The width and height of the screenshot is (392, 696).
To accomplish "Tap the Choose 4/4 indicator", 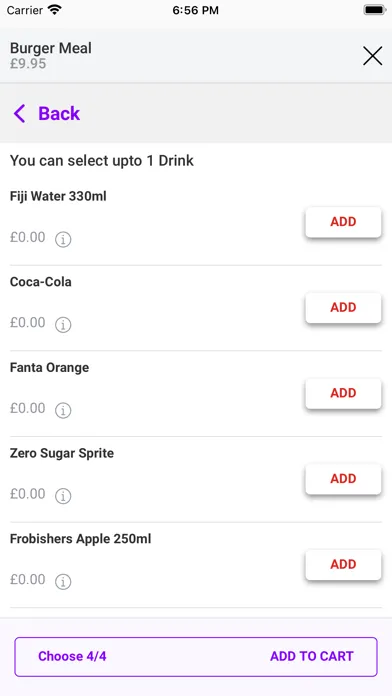I will (72, 656).
